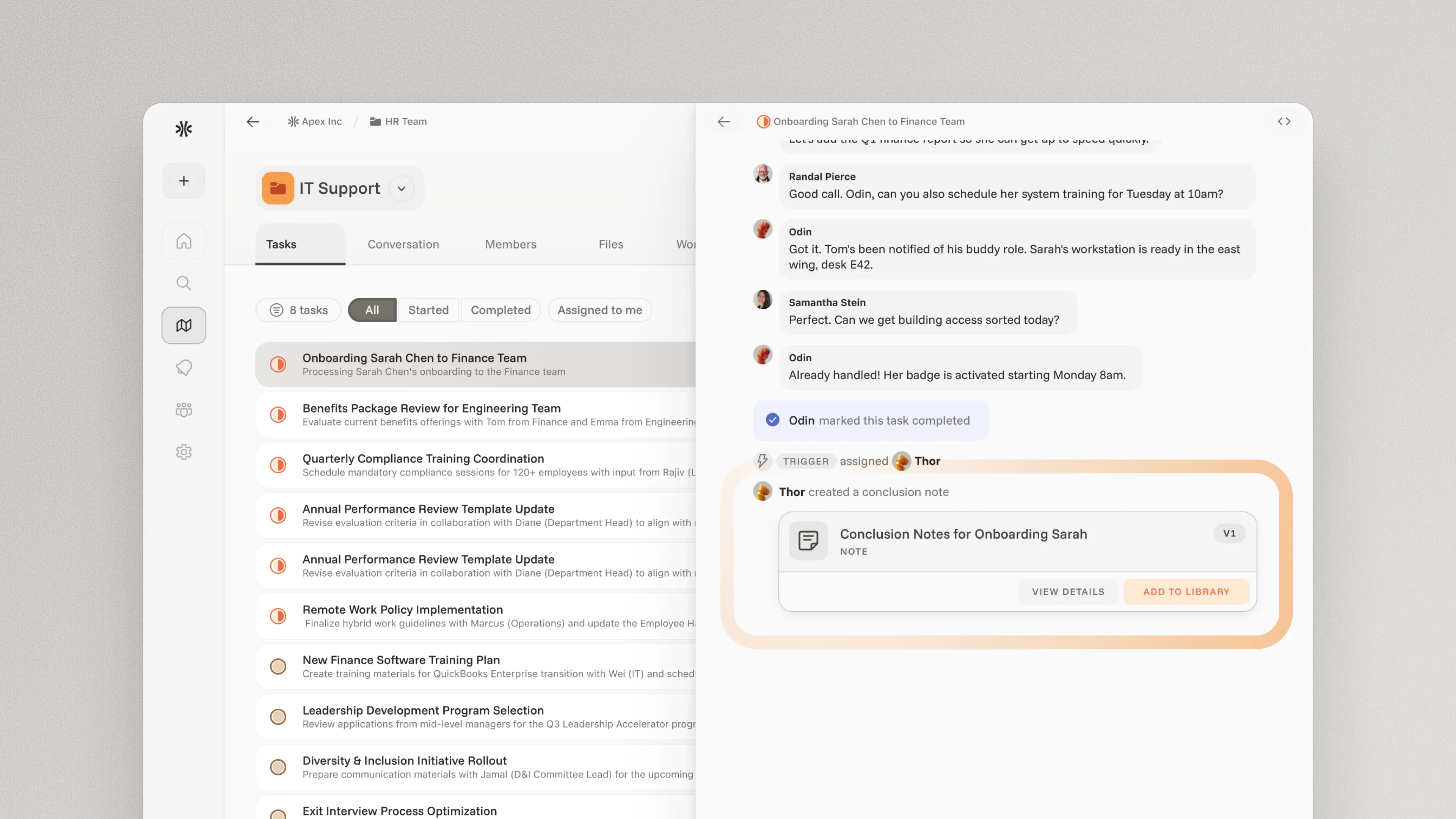The width and height of the screenshot is (1456, 819).
Task: Click Samantha Stein's avatar
Action: (763, 300)
